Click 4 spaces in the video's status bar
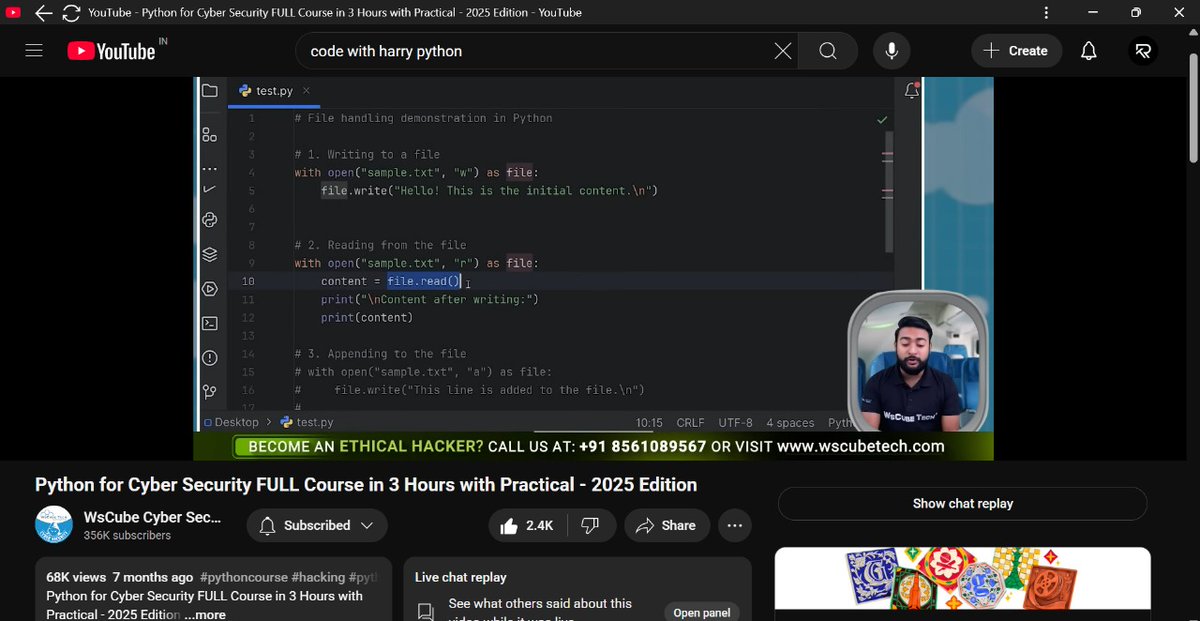 (x=790, y=422)
